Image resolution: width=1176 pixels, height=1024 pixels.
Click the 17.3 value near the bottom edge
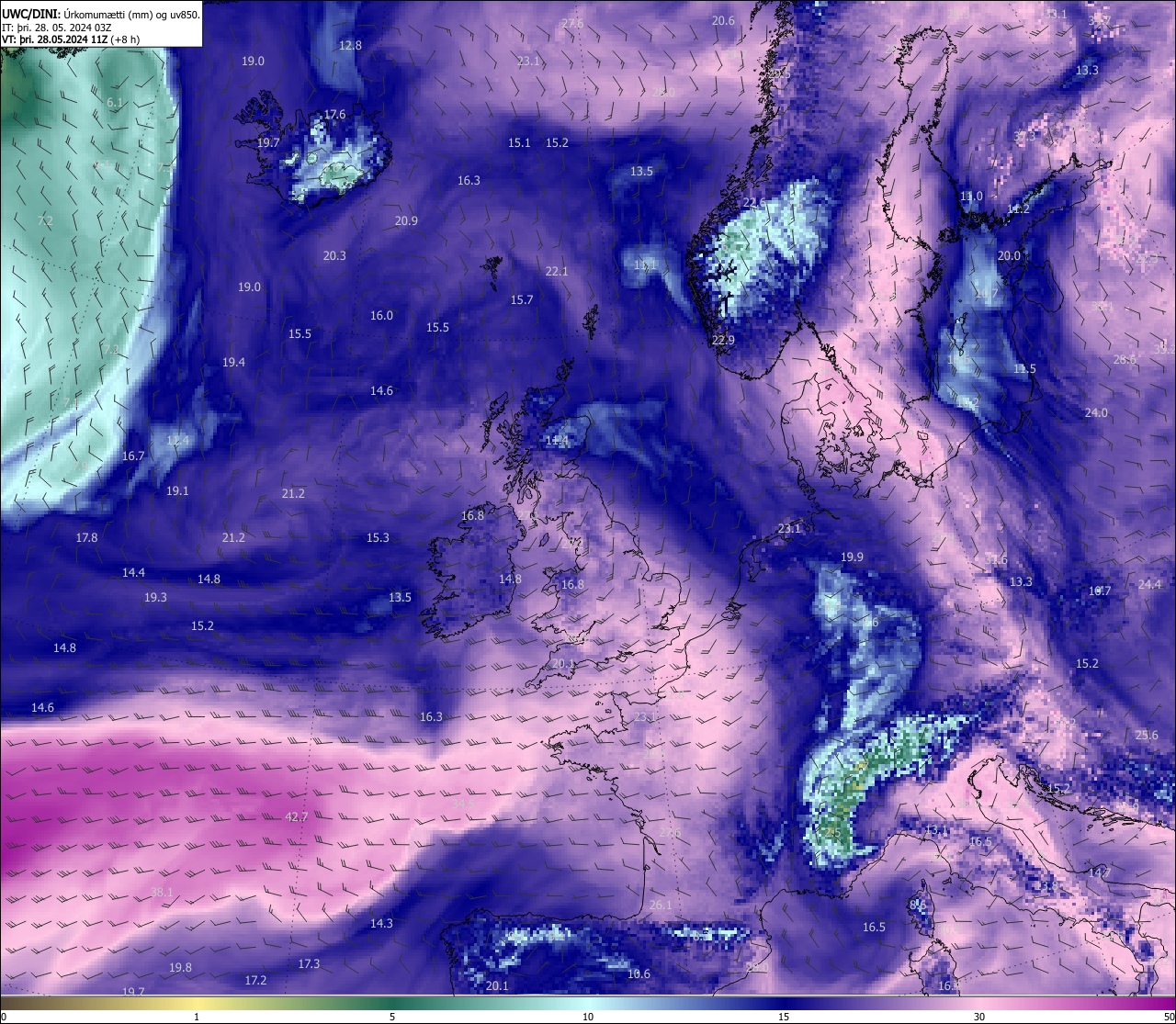pos(309,963)
